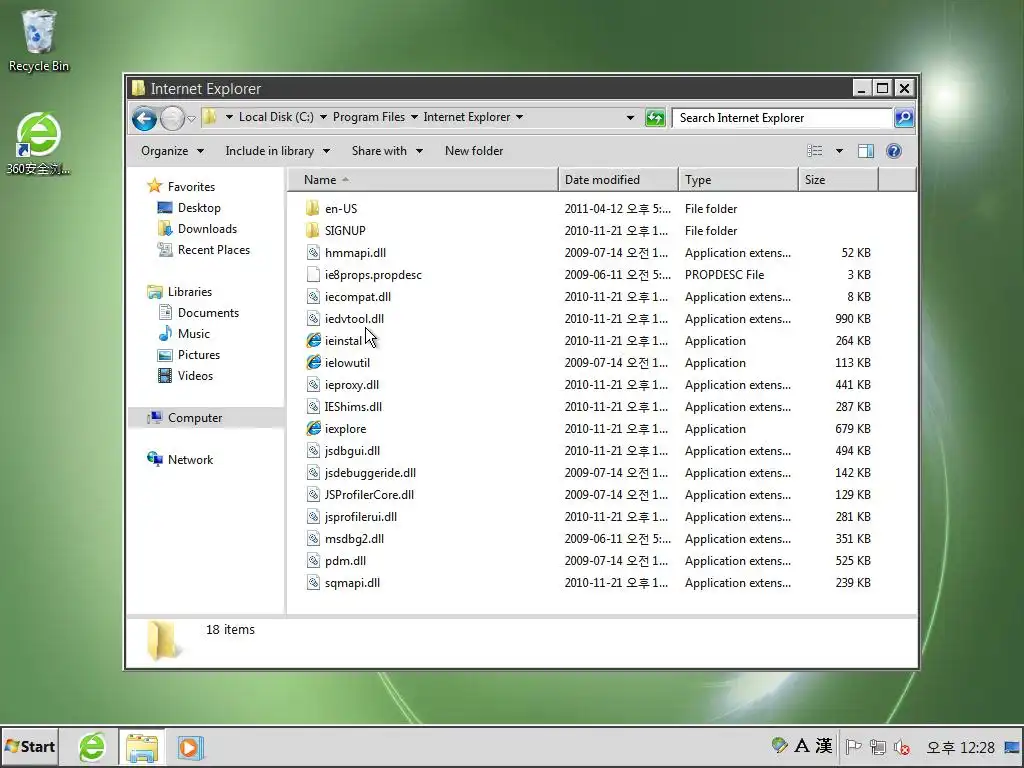Click the 漢 input mode tray icon
The image size is (1024, 768).
click(824, 746)
